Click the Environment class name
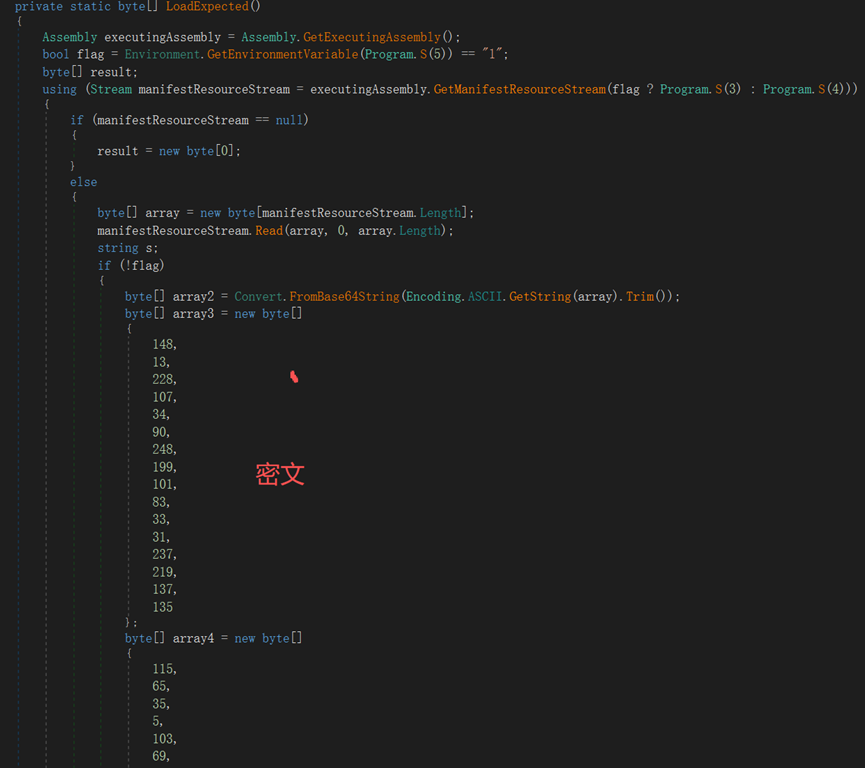 tap(163, 54)
